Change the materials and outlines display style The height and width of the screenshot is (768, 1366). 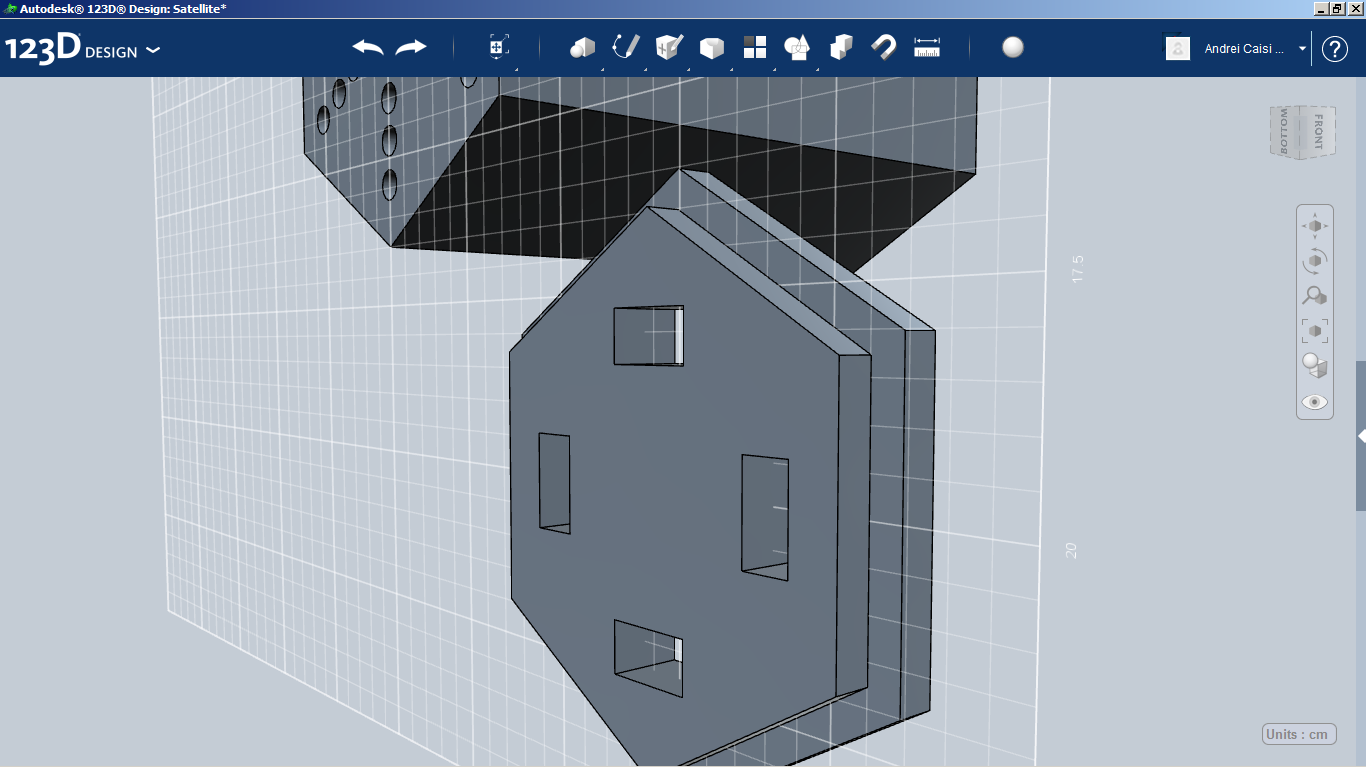pyautogui.click(x=1315, y=366)
